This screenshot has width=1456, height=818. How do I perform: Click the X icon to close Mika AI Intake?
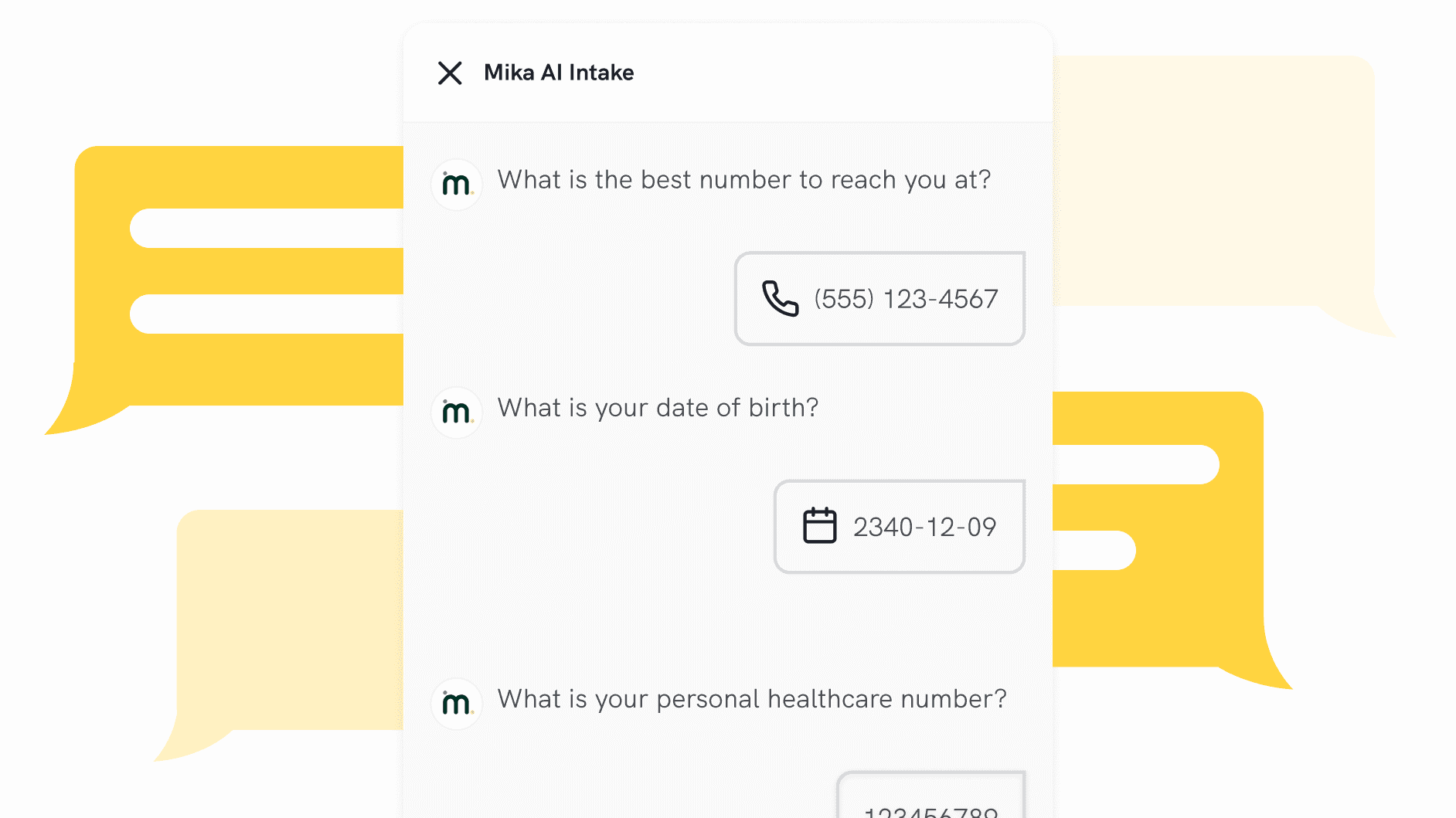pyautogui.click(x=451, y=73)
